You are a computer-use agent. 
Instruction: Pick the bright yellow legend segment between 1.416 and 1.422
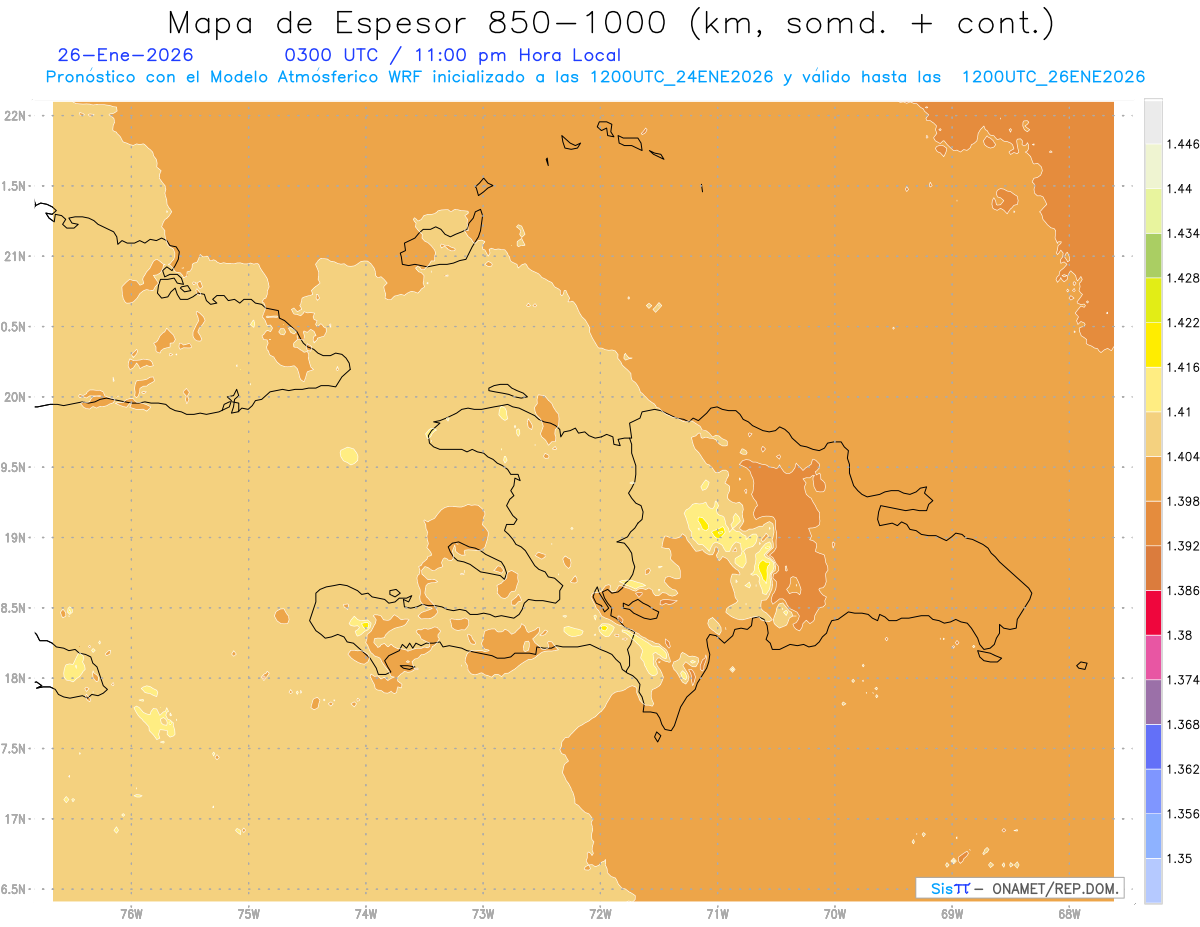[x=1153, y=345]
